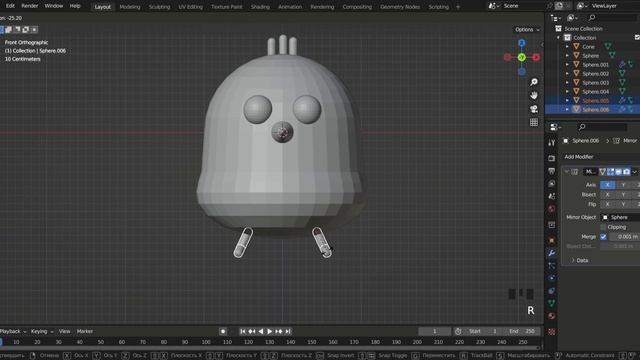
Task: Open the Particles properties tab icon
Action: tap(551, 266)
